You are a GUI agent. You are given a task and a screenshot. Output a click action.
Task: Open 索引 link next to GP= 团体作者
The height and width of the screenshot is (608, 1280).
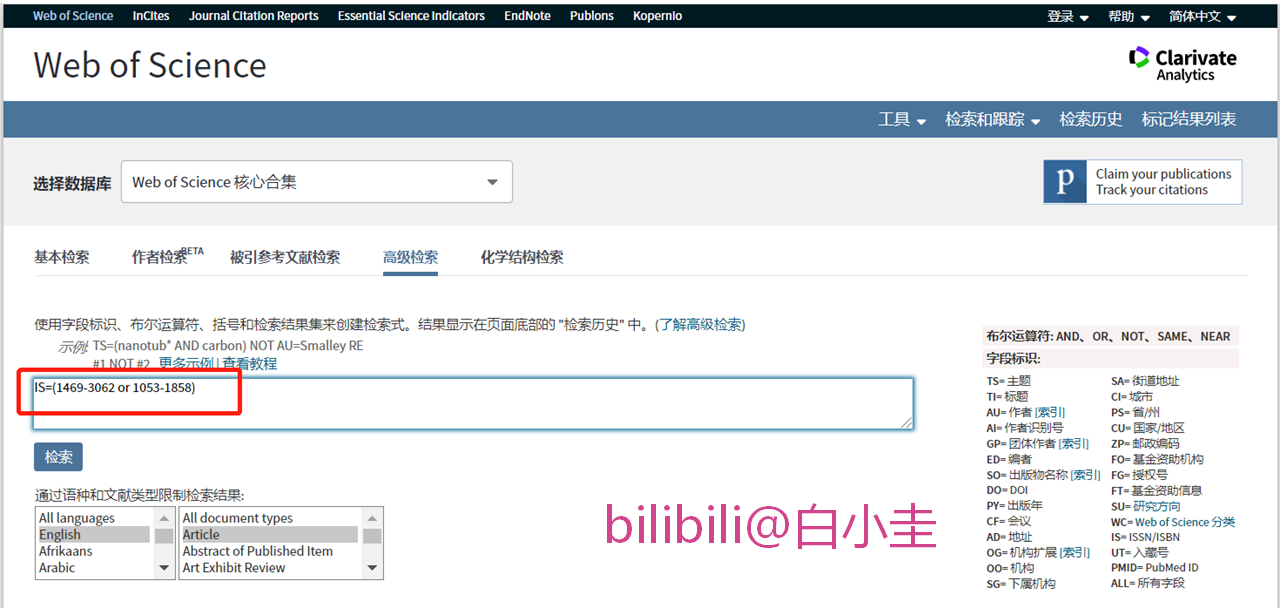[x=1075, y=443]
